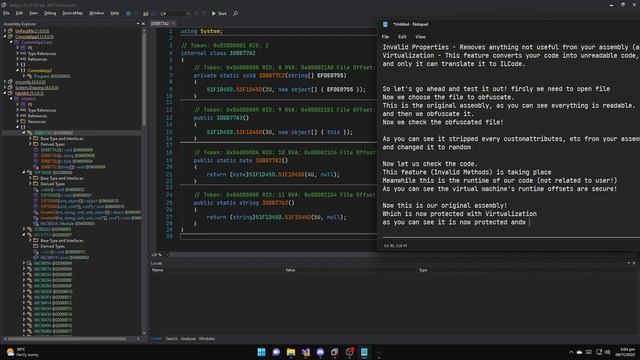Expand the 8AC38014 class node
Image resolution: width=640 pixels, height=360 pixels.
tap(24, 263)
